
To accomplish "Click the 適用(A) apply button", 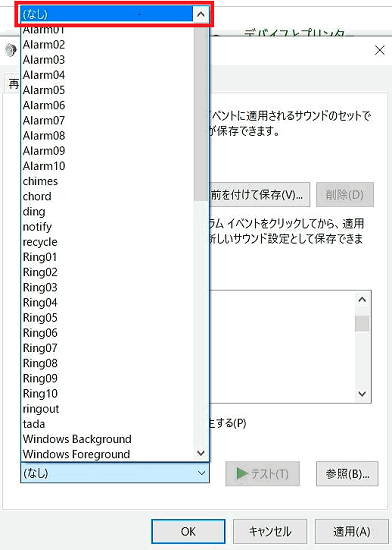I will tap(352, 531).
